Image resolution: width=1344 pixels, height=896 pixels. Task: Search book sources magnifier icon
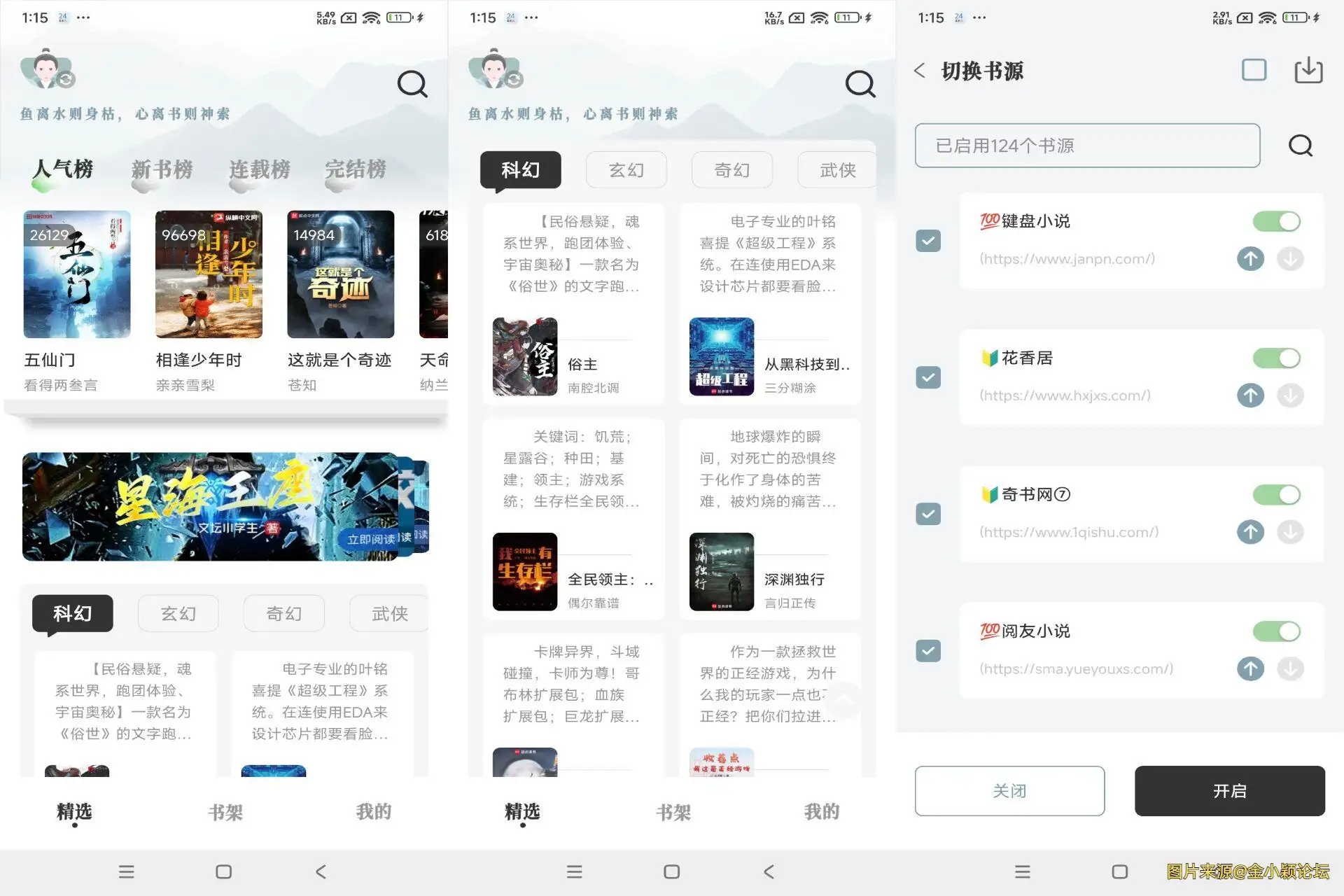click(1300, 146)
